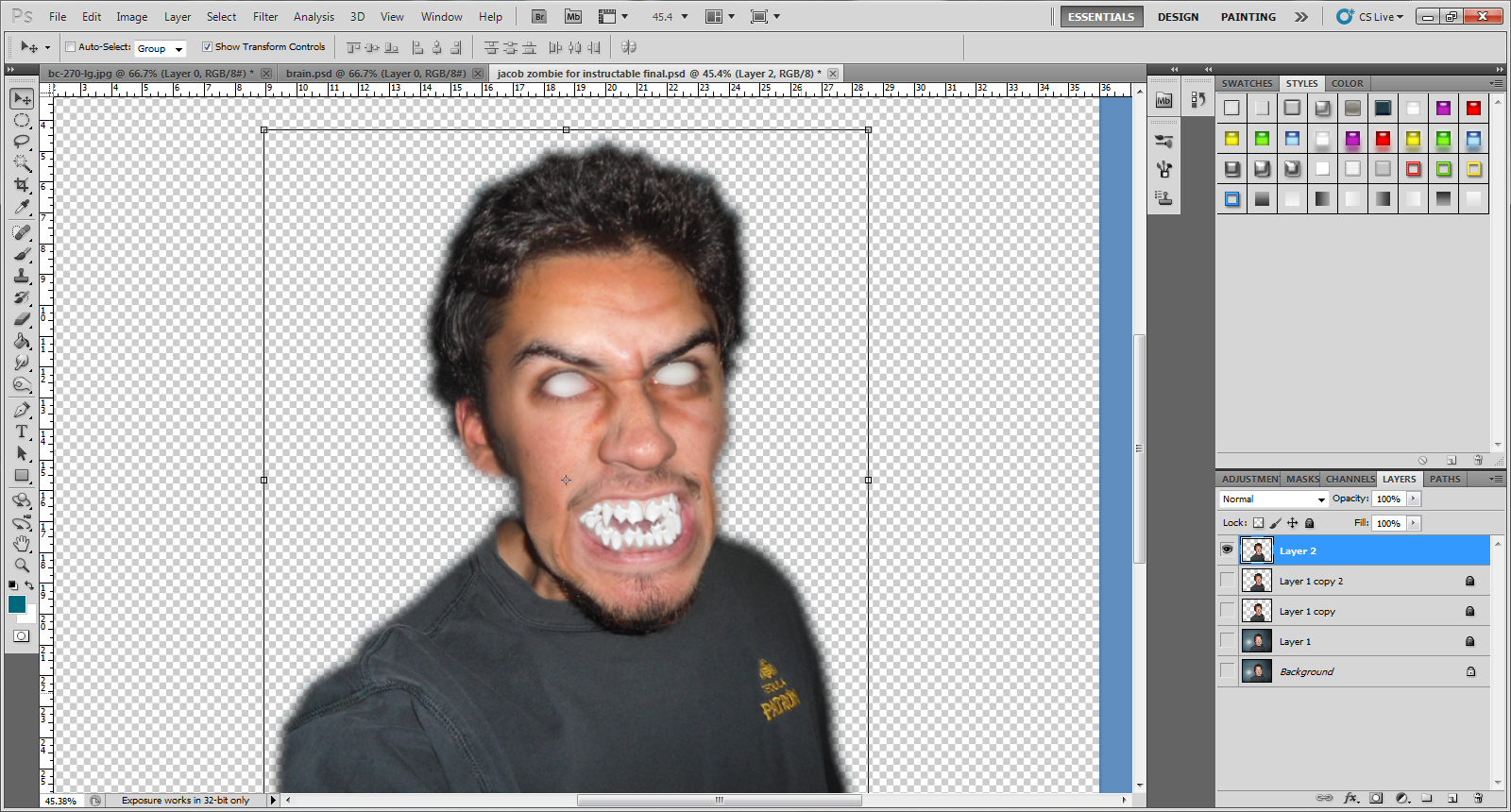The height and width of the screenshot is (812, 1511).
Task: Select the Eyedropper tool
Action: point(22,207)
